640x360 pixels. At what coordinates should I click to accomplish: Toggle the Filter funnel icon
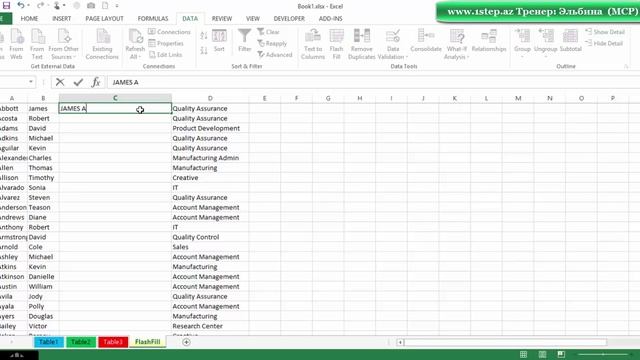tap(244, 41)
